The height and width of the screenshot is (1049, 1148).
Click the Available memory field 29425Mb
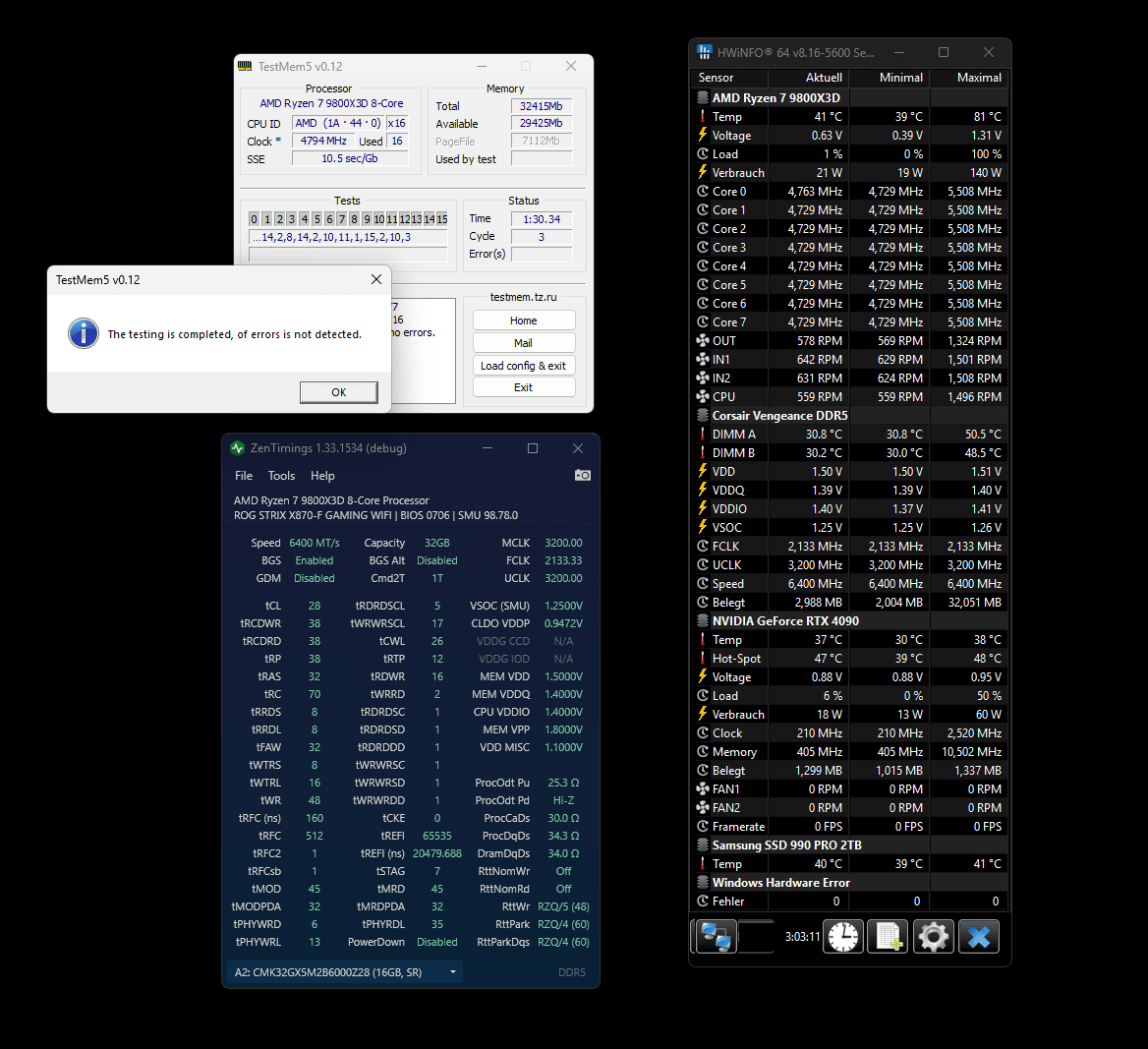point(541,123)
